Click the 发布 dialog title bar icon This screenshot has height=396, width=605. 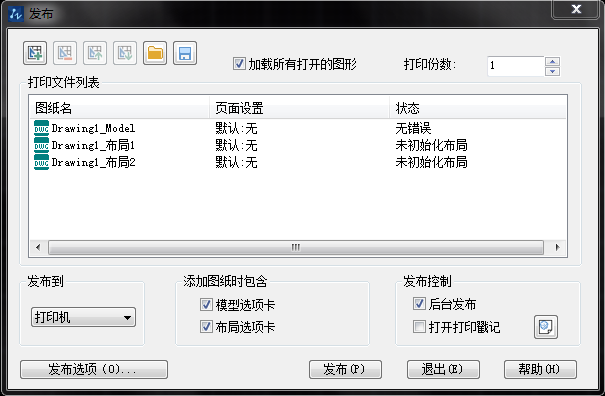[x=16, y=14]
